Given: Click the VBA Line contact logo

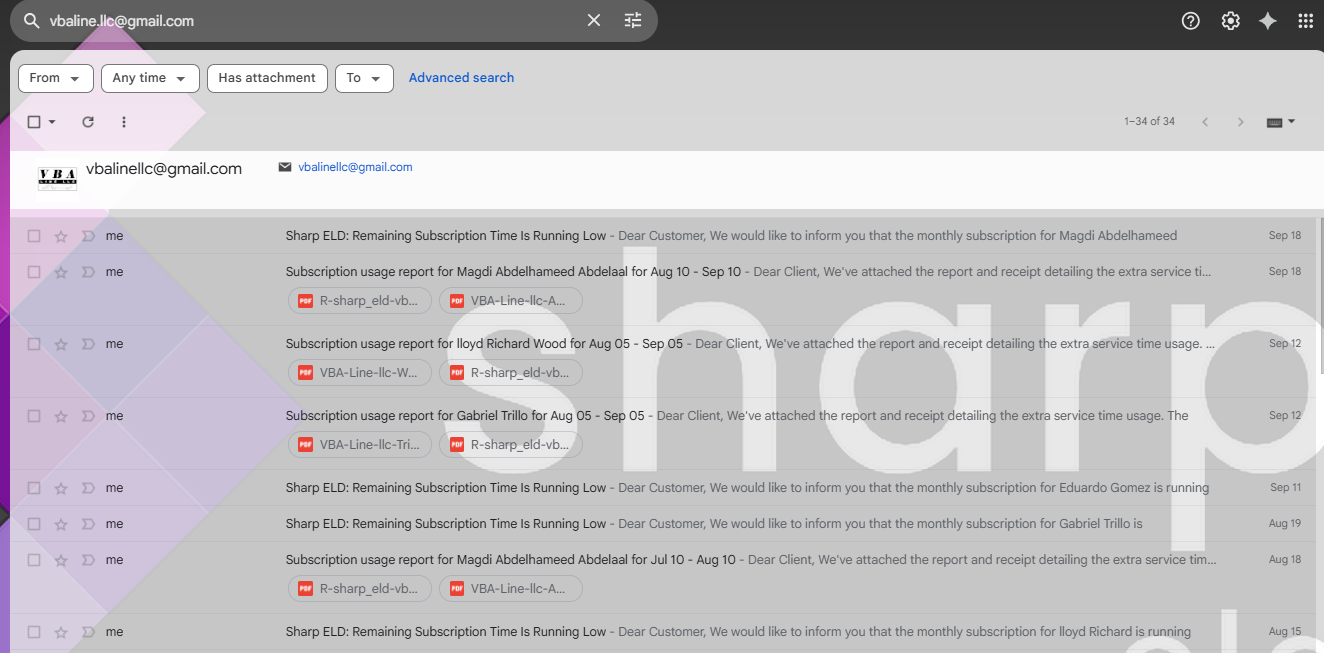Looking at the screenshot, I should tap(57, 179).
